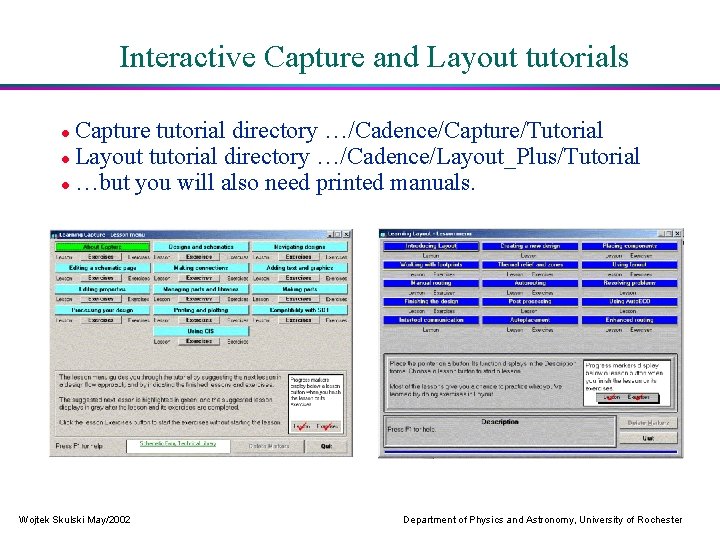Close the Learning Layout window
This screenshot has height=540, width=720.
coord(677,233)
